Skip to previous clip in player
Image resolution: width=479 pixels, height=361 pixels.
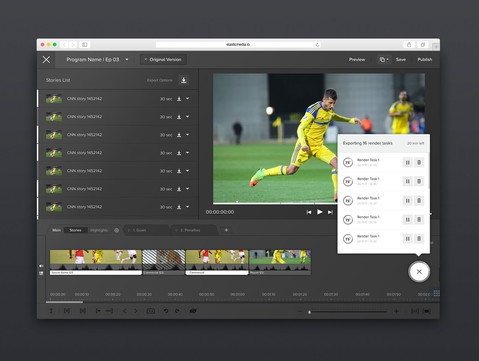pyautogui.click(x=309, y=212)
